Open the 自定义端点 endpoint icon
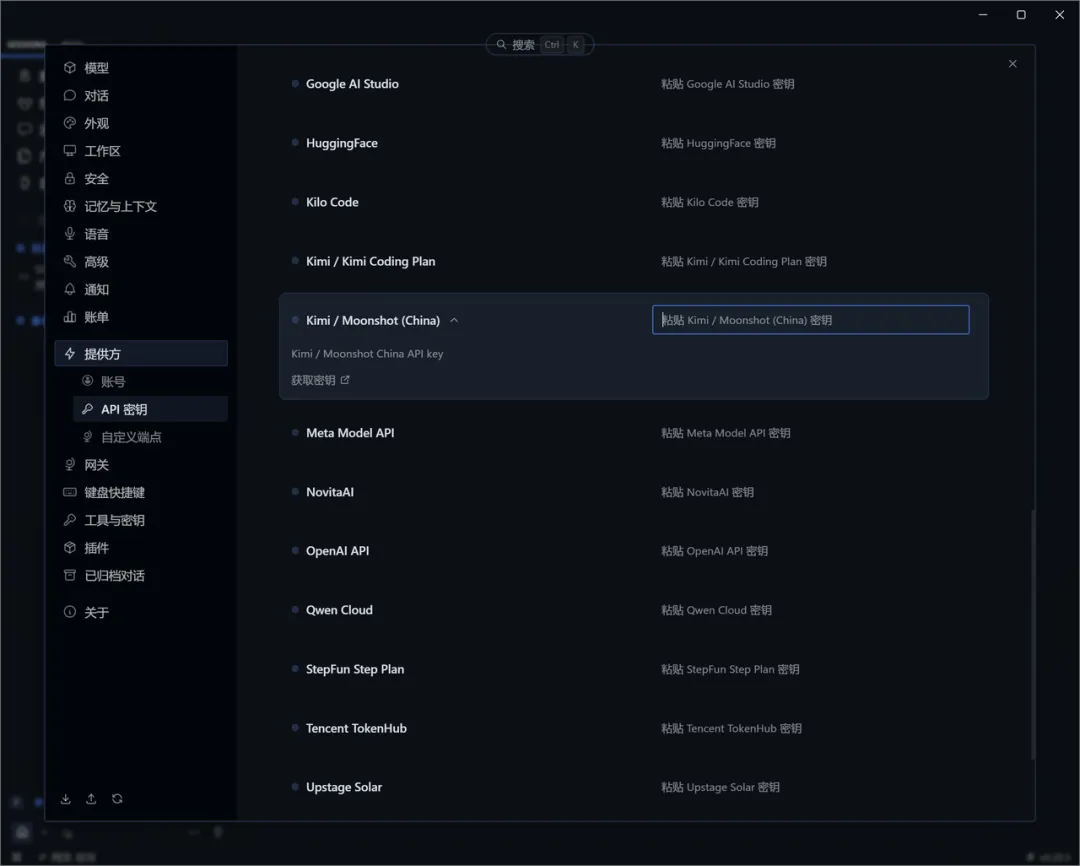The width and height of the screenshot is (1080, 866). pyautogui.click(x=87, y=437)
